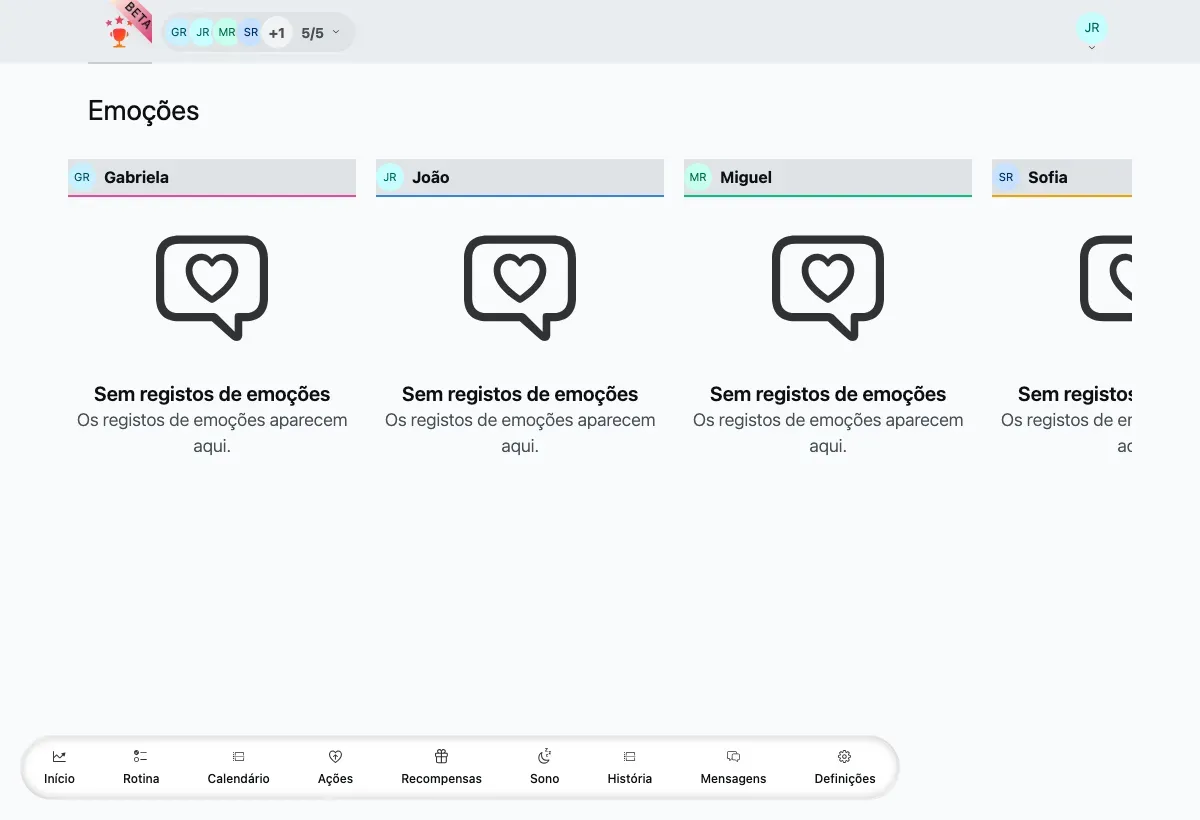Image resolution: width=1200 pixels, height=820 pixels.
Task: Click João's column header
Action: (x=520, y=178)
